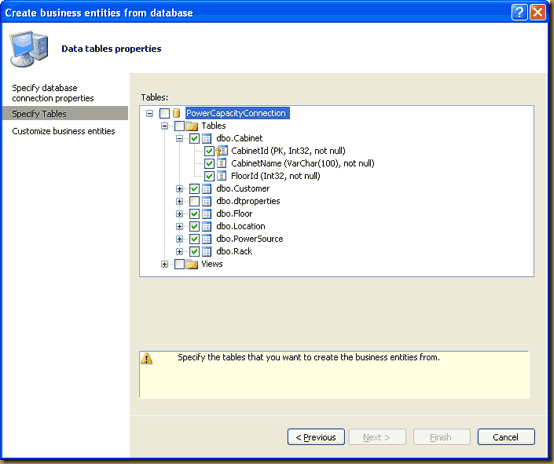
Task: Select the dbo.Floor label
Action: point(234,214)
